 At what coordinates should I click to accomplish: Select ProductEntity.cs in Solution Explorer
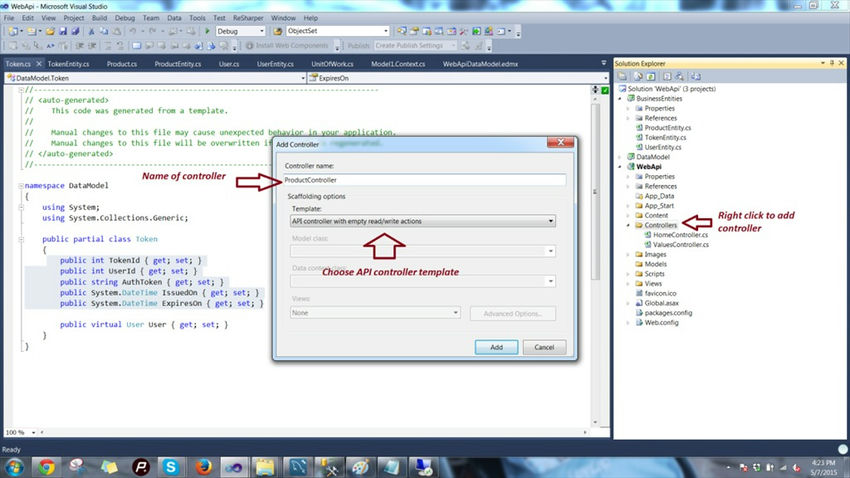tap(667, 128)
